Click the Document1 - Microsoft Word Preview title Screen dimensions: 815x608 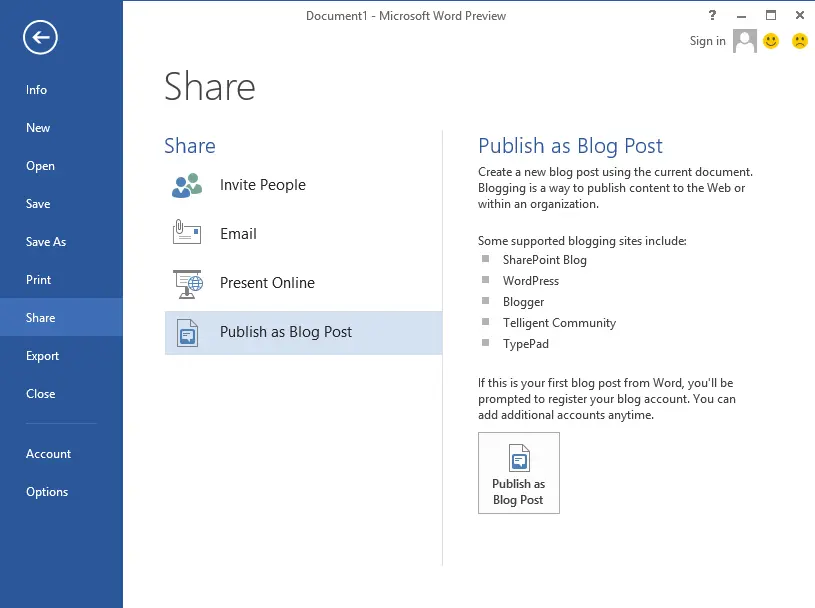406,16
